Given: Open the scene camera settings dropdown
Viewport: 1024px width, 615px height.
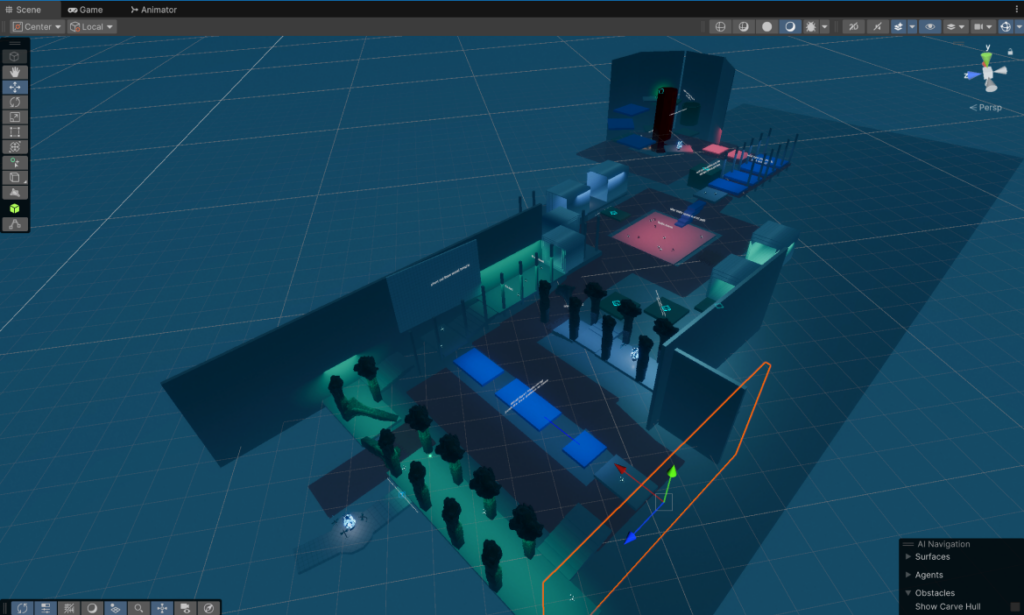Looking at the screenshot, I should [x=983, y=27].
